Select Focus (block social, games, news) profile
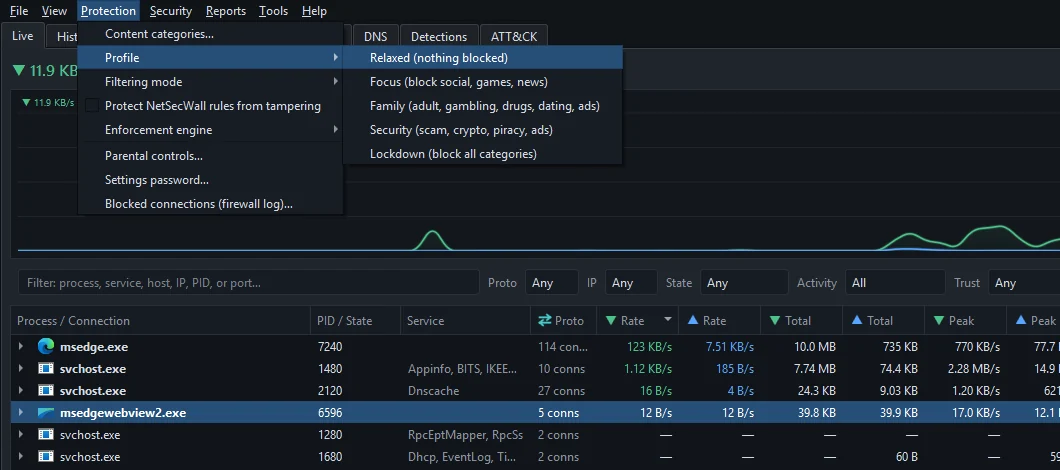Image resolution: width=1060 pixels, height=470 pixels. tap(483, 82)
